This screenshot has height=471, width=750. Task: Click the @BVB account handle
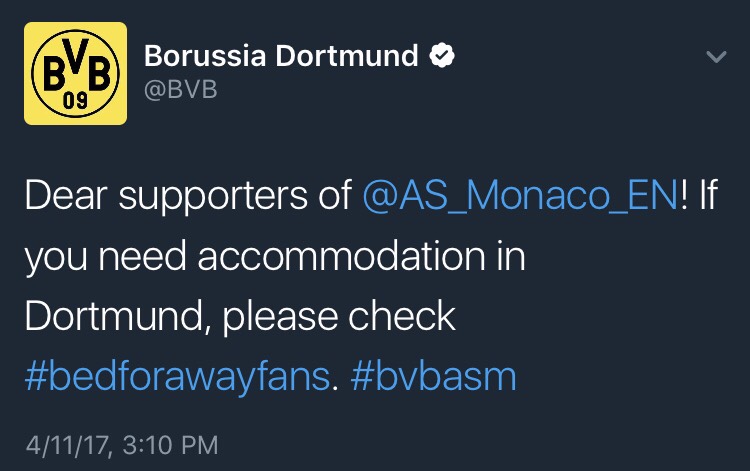(x=180, y=91)
